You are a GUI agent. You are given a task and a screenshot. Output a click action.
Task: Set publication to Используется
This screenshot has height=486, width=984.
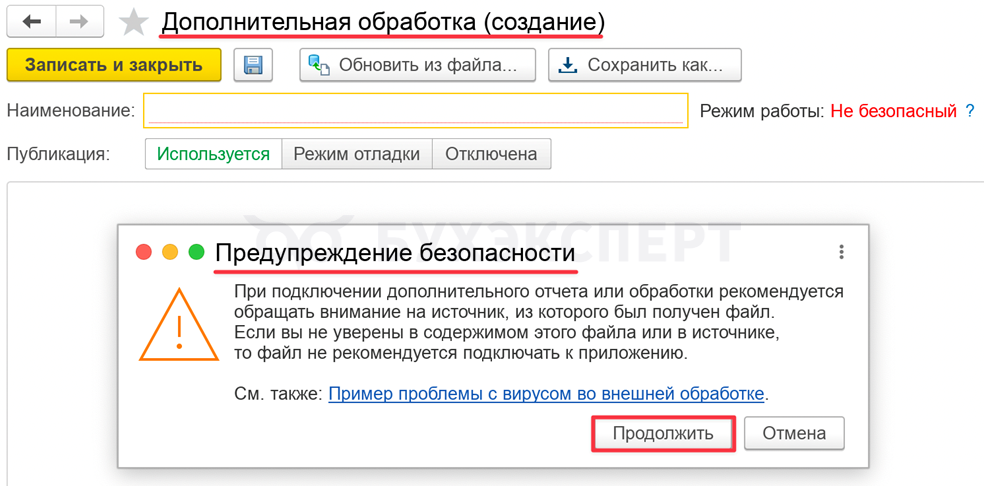point(213,154)
